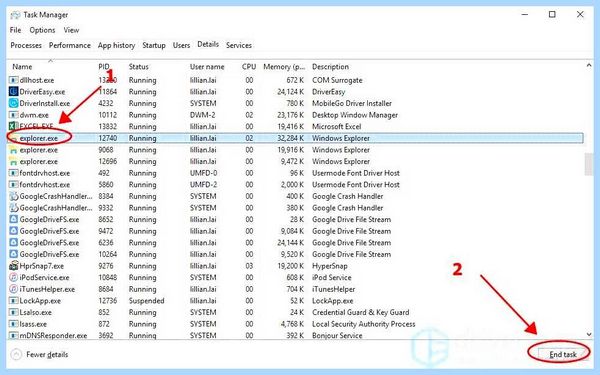This screenshot has width=600, height=375.
Task: Switch to the Startup tab
Action: coord(154,45)
